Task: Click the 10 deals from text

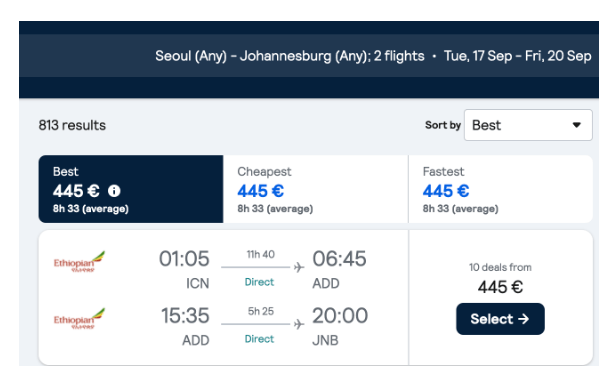Action: 500,267
